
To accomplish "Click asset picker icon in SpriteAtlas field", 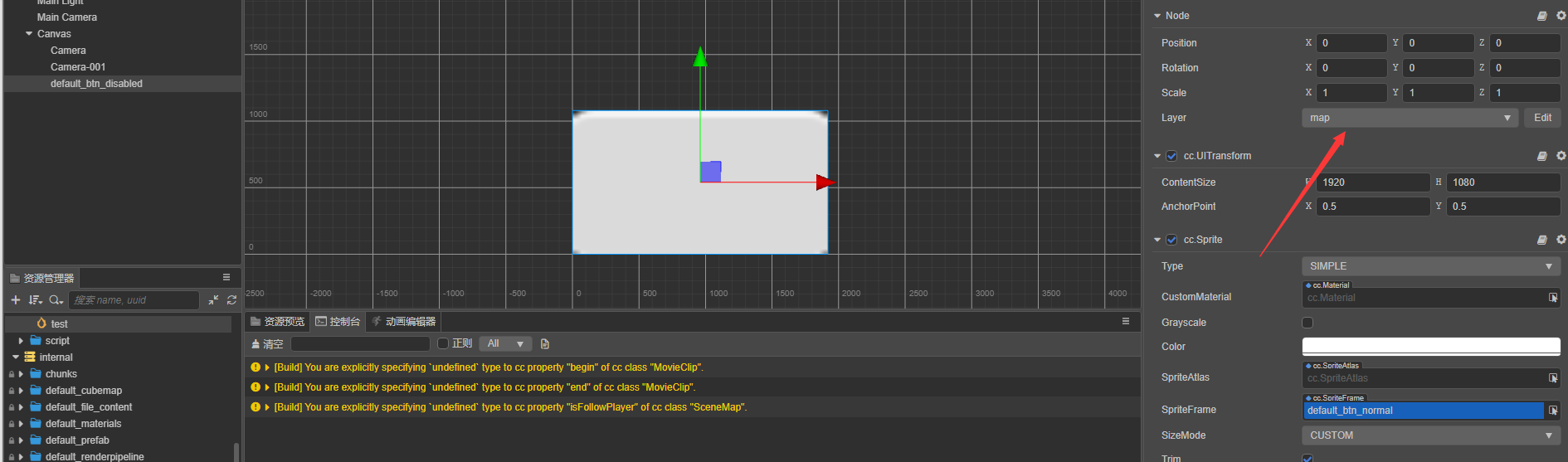I will pyautogui.click(x=1553, y=378).
